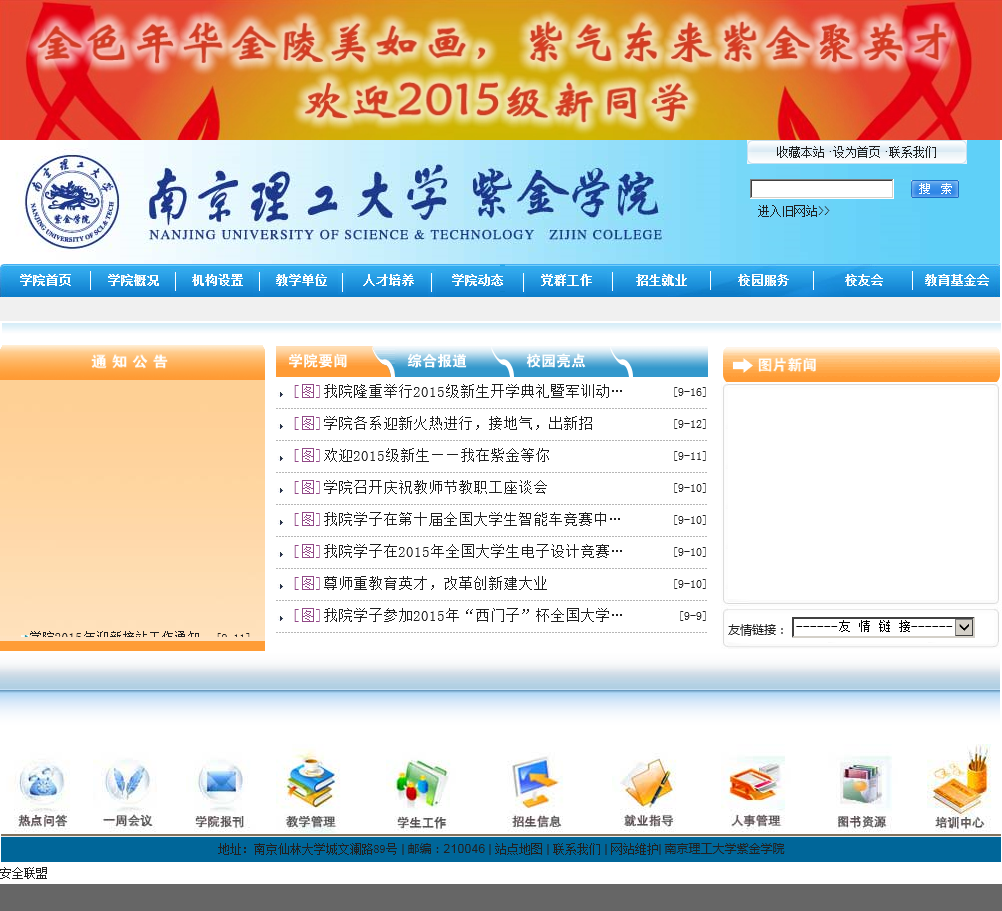This screenshot has height=911, width=1002.
Task: Open the 热点问答 icon
Action: 42,789
